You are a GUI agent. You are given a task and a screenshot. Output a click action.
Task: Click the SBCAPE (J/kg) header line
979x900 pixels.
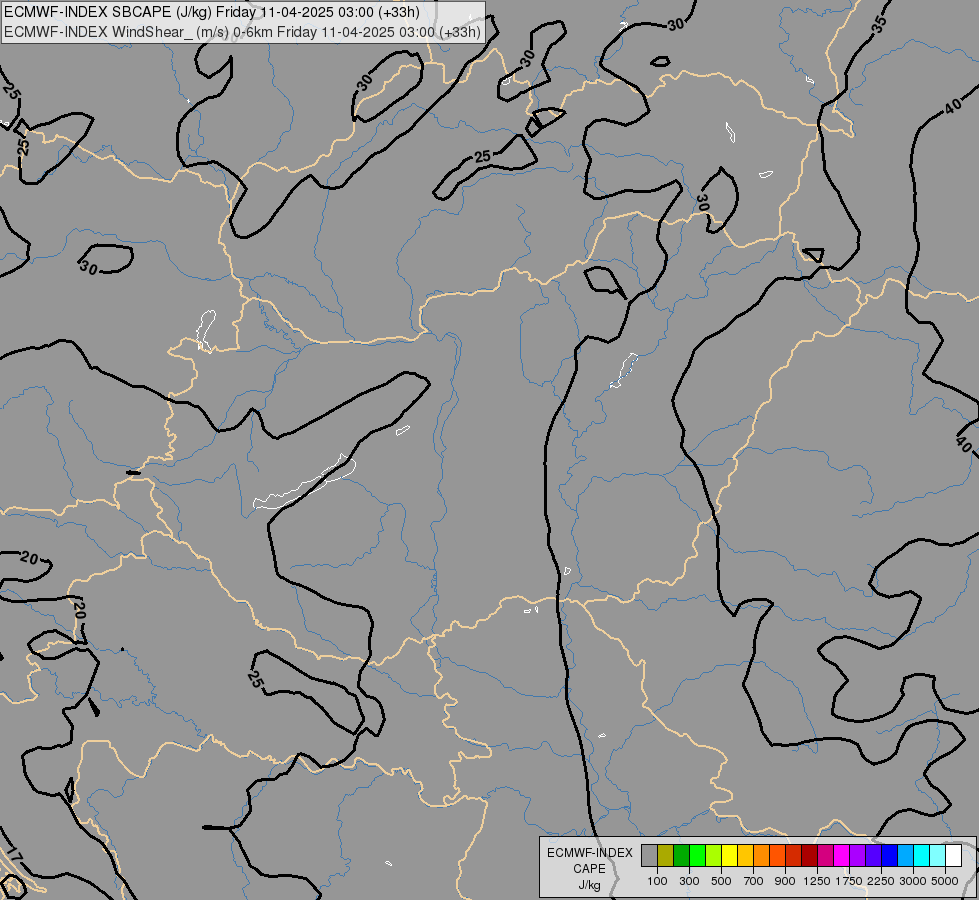coord(212,12)
